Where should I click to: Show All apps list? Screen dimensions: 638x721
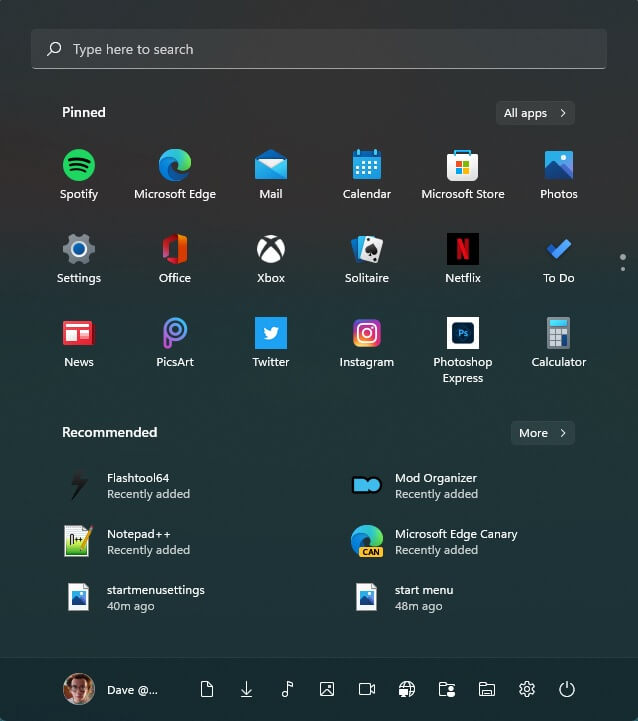535,113
